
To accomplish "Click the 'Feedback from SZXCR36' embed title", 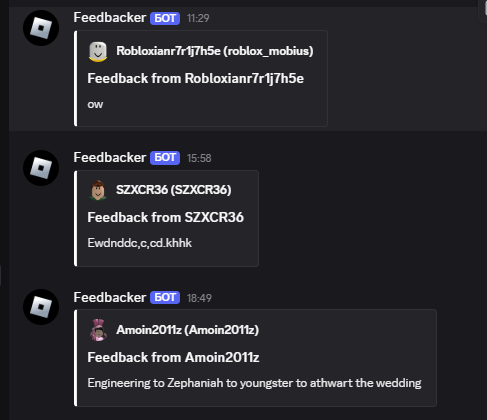I will 166,217.
